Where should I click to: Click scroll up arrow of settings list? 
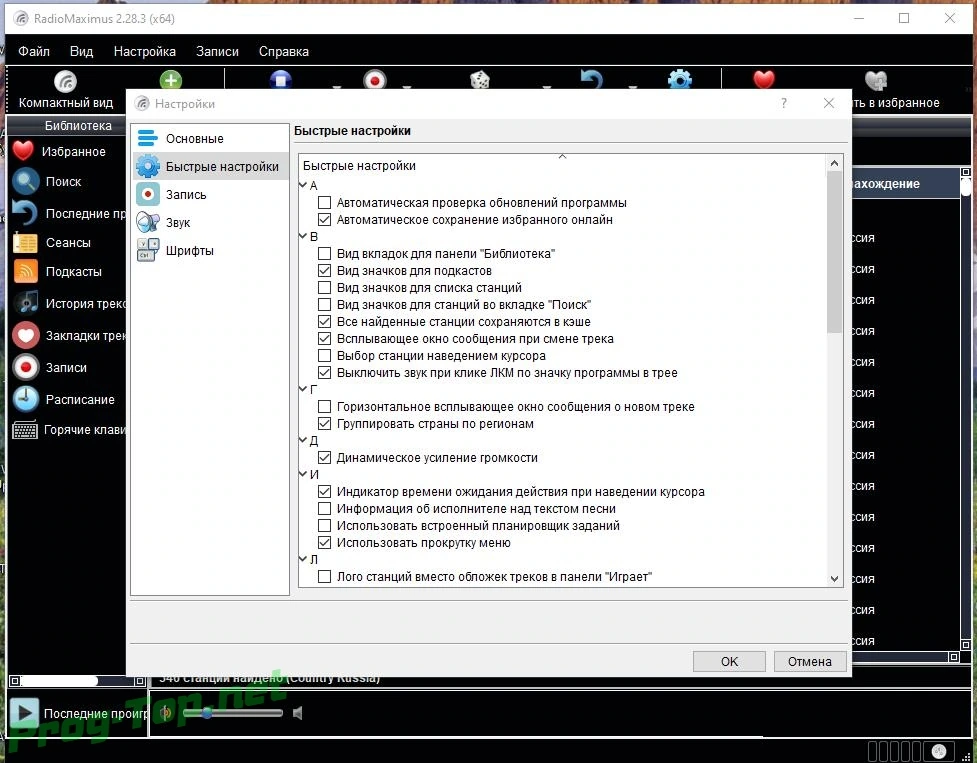[x=834, y=163]
